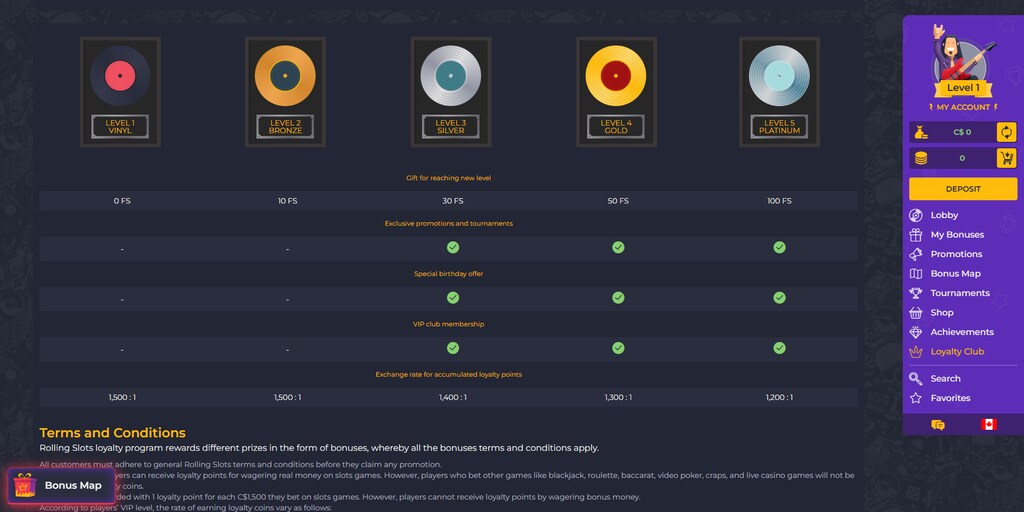Open the coins shop cart icon

pos(1006,158)
